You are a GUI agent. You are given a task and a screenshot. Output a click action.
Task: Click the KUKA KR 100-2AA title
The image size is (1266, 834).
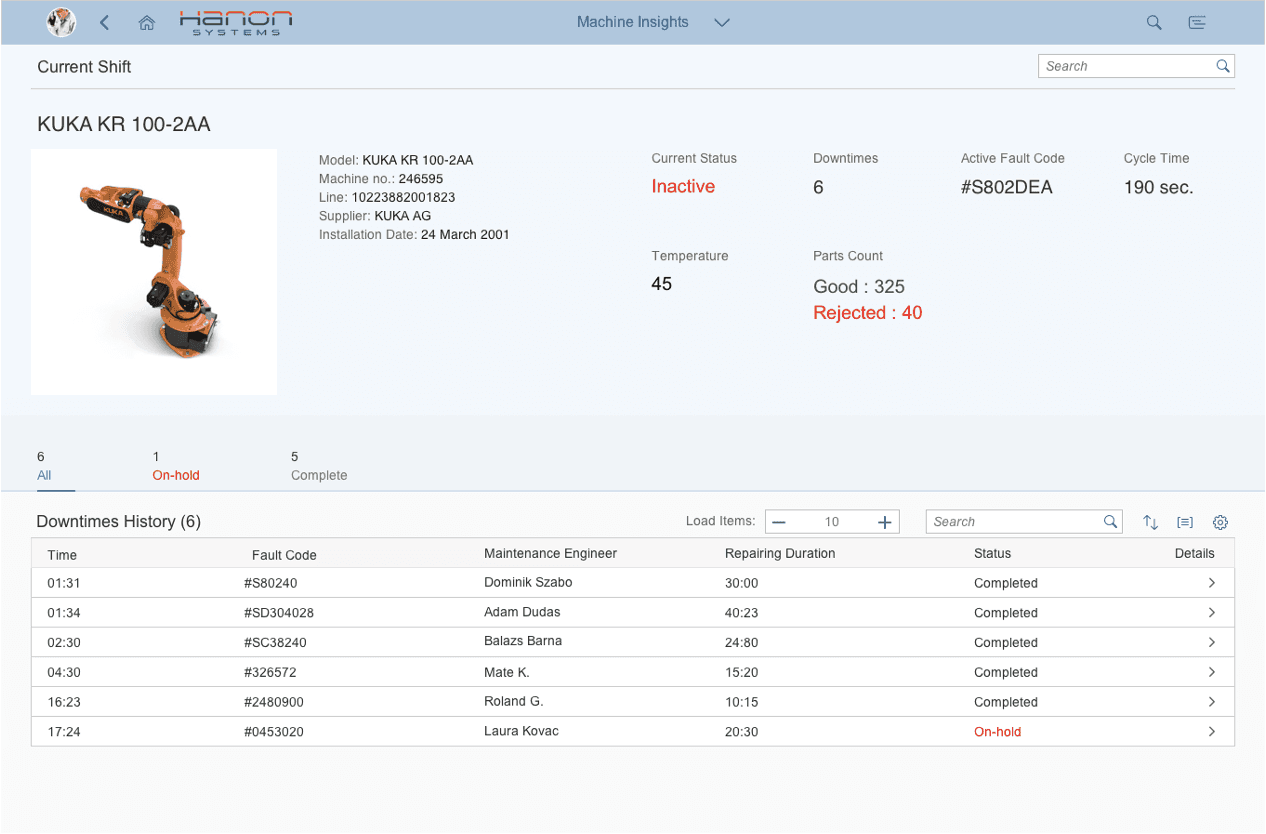pos(124,125)
